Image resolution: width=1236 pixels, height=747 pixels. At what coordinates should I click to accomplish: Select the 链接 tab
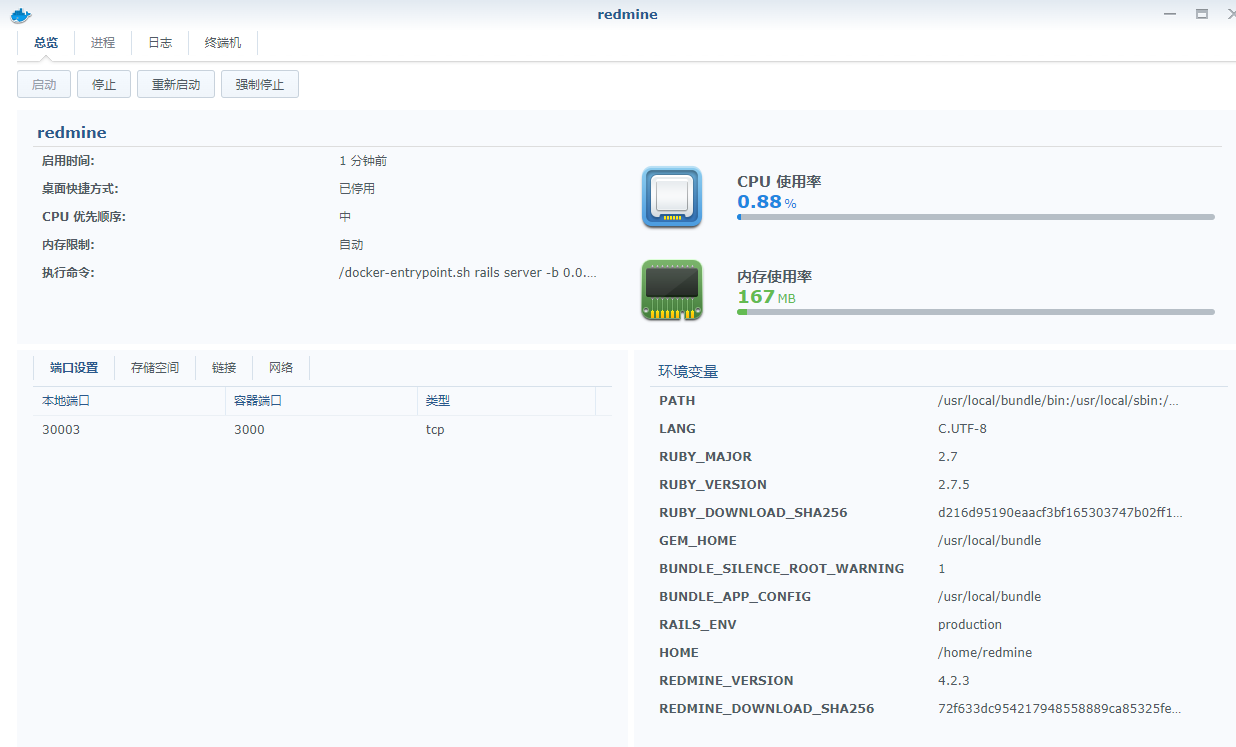click(x=224, y=368)
